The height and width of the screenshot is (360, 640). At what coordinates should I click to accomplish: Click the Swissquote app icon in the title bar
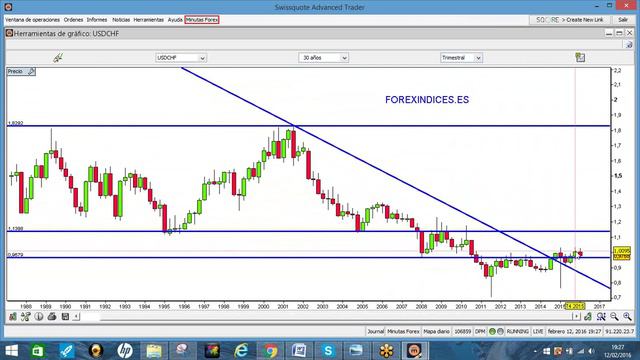8,7
